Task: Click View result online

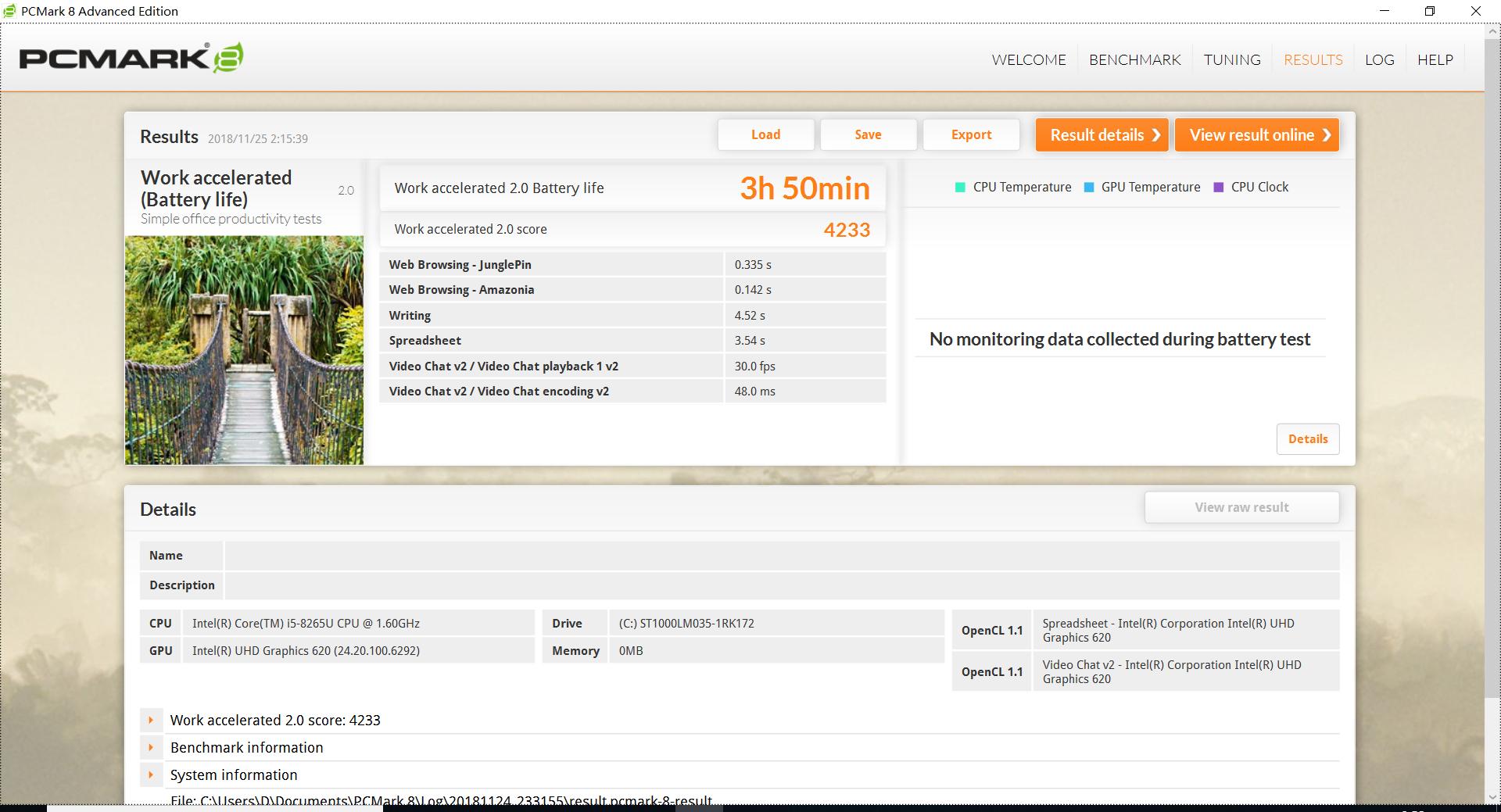Action: 1257,134
